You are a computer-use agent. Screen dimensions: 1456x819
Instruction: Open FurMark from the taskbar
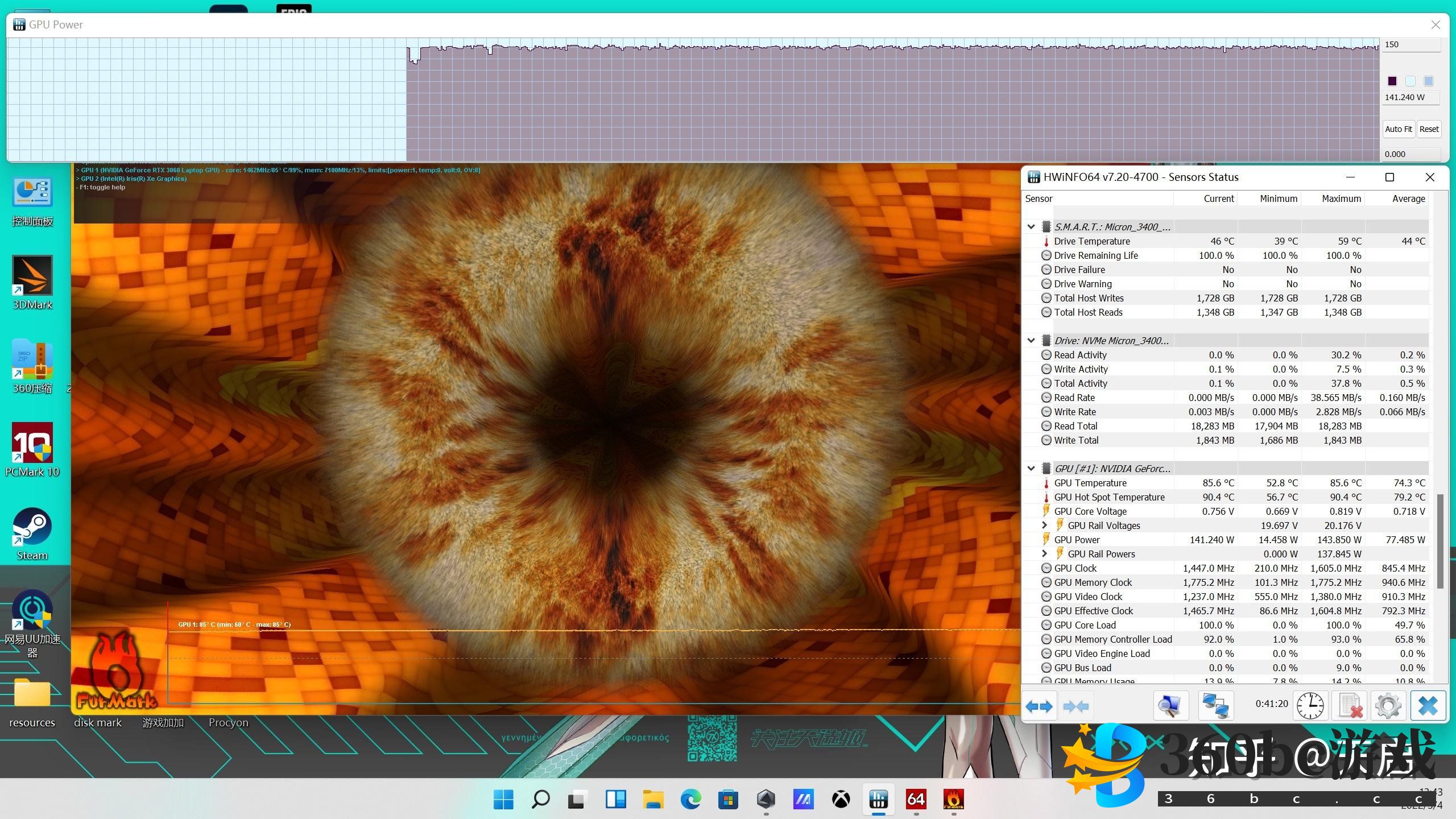click(953, 800)
